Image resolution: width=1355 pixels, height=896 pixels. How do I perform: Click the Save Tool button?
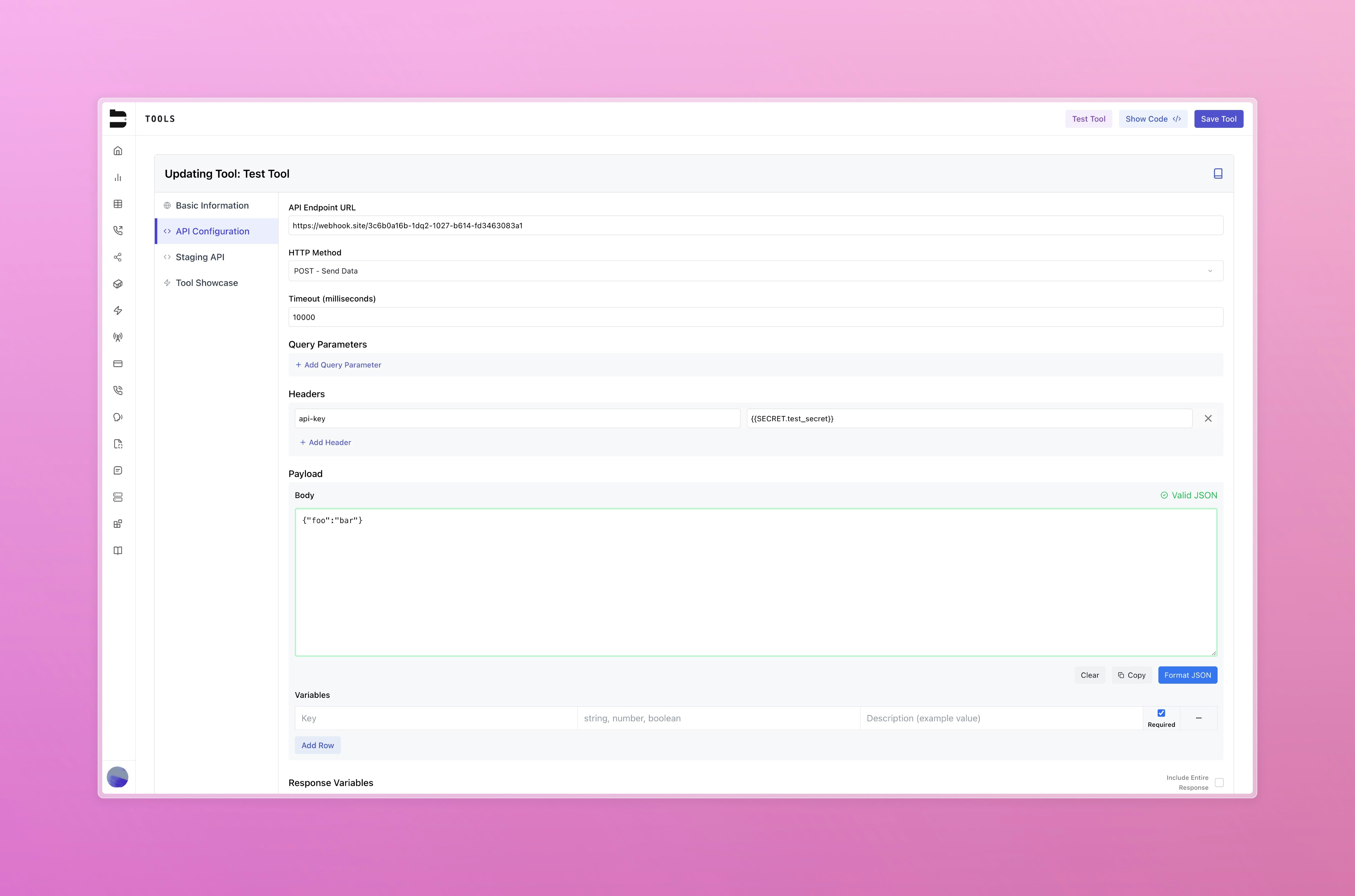pyautogui.click(x=1218, y=119)
